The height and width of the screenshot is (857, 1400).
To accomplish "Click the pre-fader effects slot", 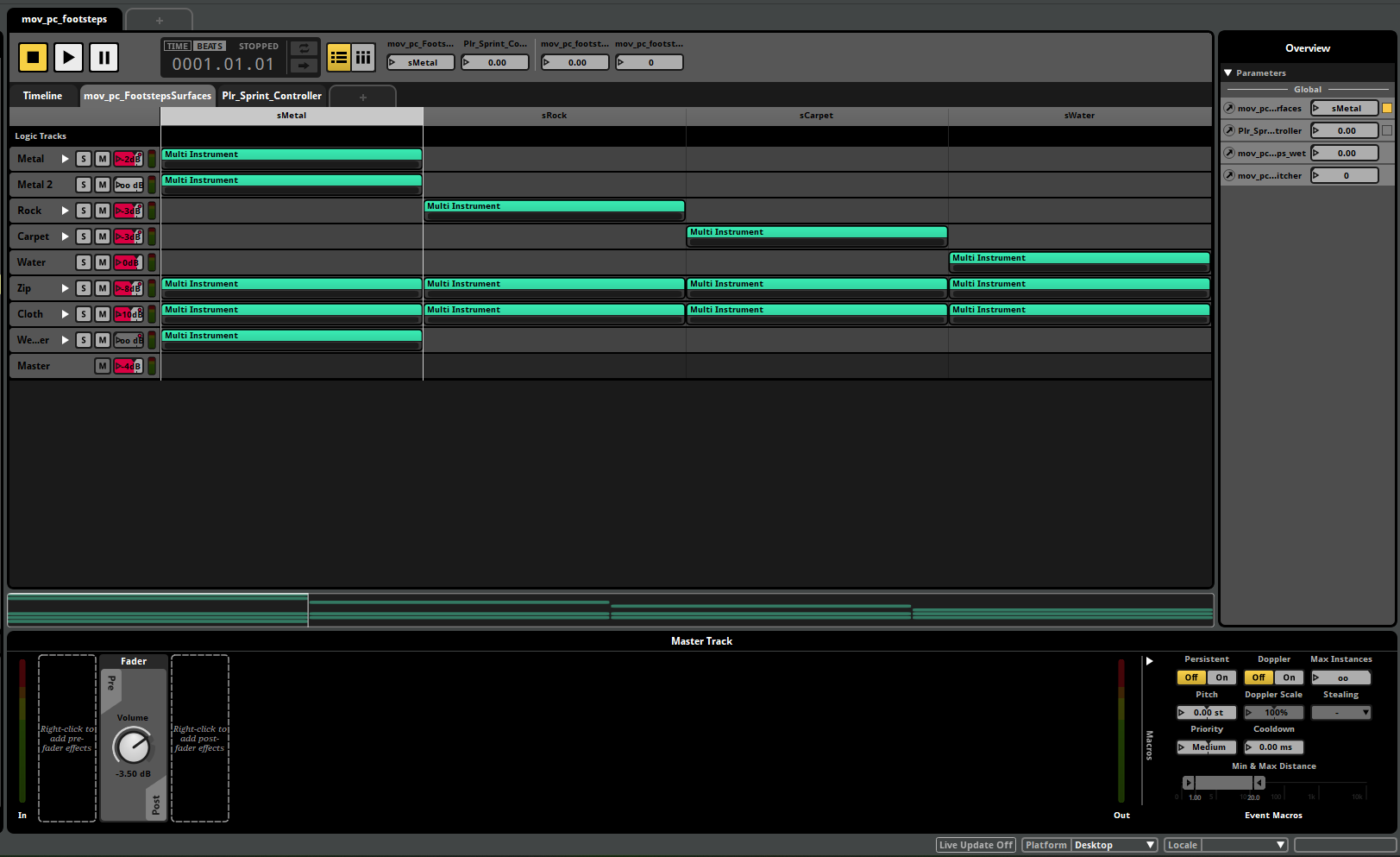I will pyautogui.click(x=67, y=739).
